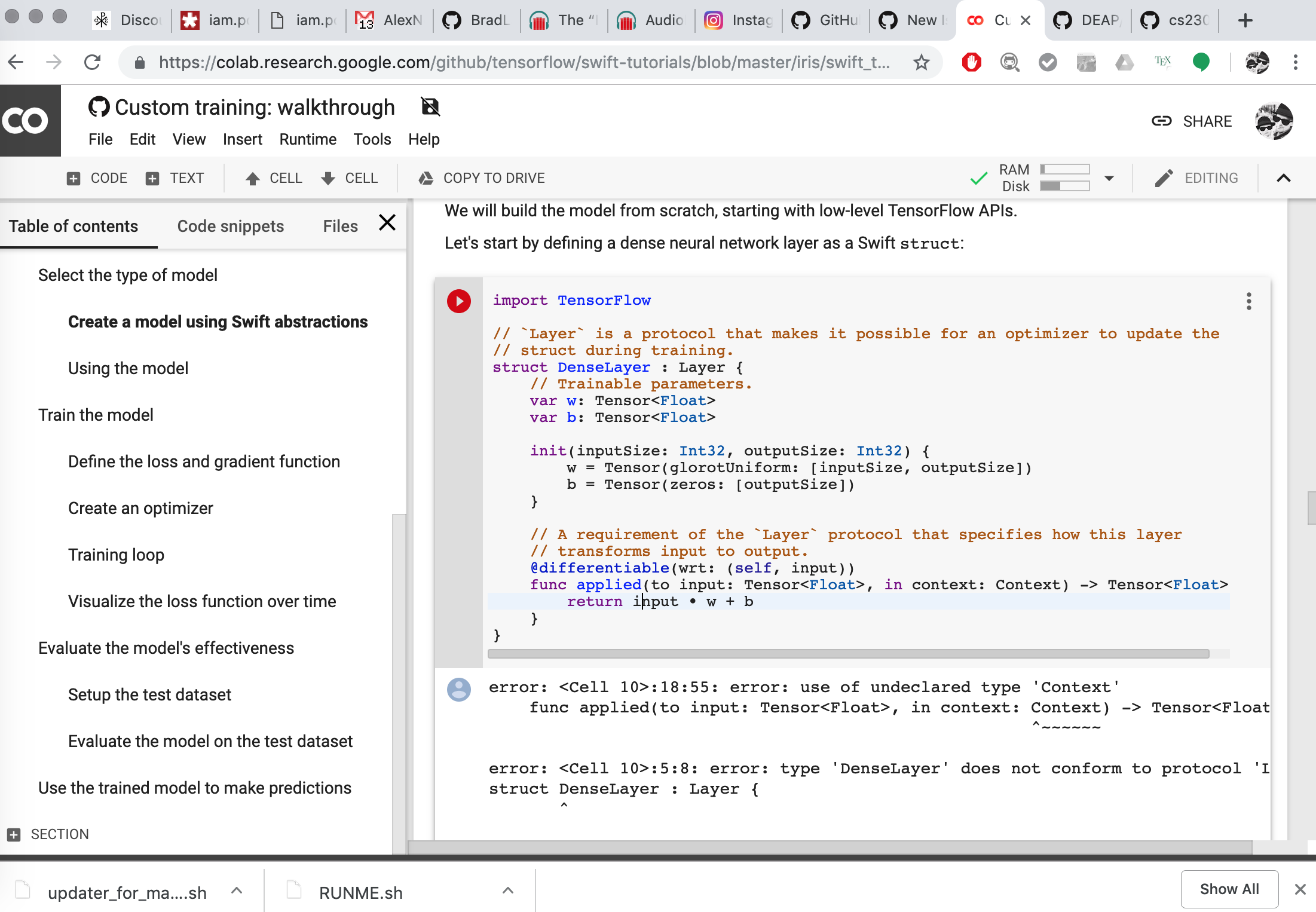Viewport: 1316px width, 912px height.
Task: Click the GitHub logo beside notebook title
Action: tap(98, 107)
